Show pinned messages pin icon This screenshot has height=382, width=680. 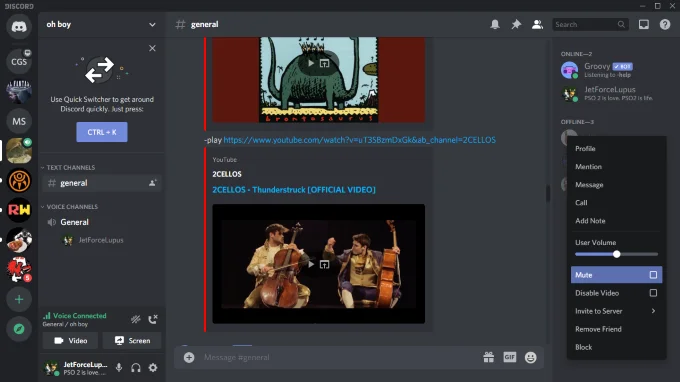[x=516, y=24]
